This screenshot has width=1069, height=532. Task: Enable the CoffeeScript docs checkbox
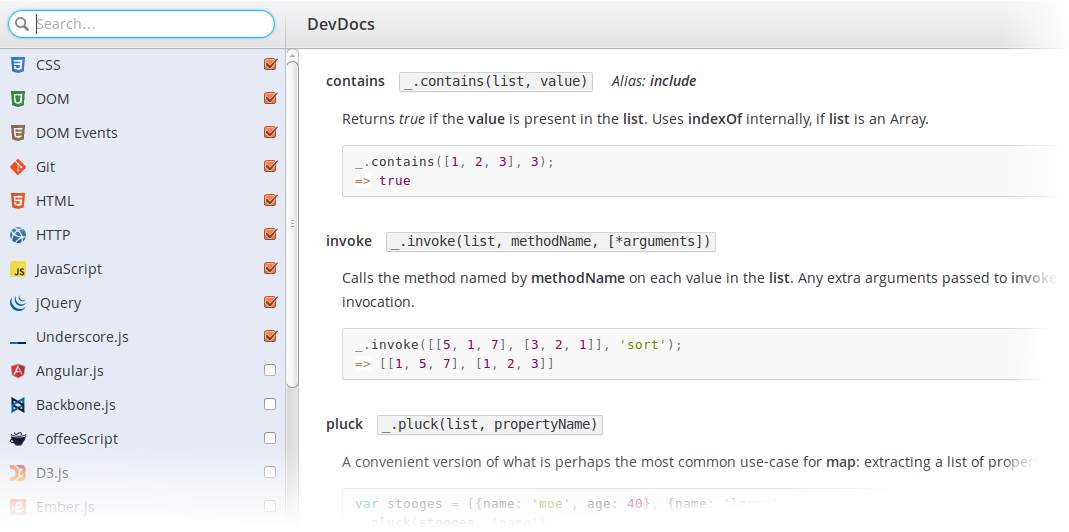(x=270, y=439)
